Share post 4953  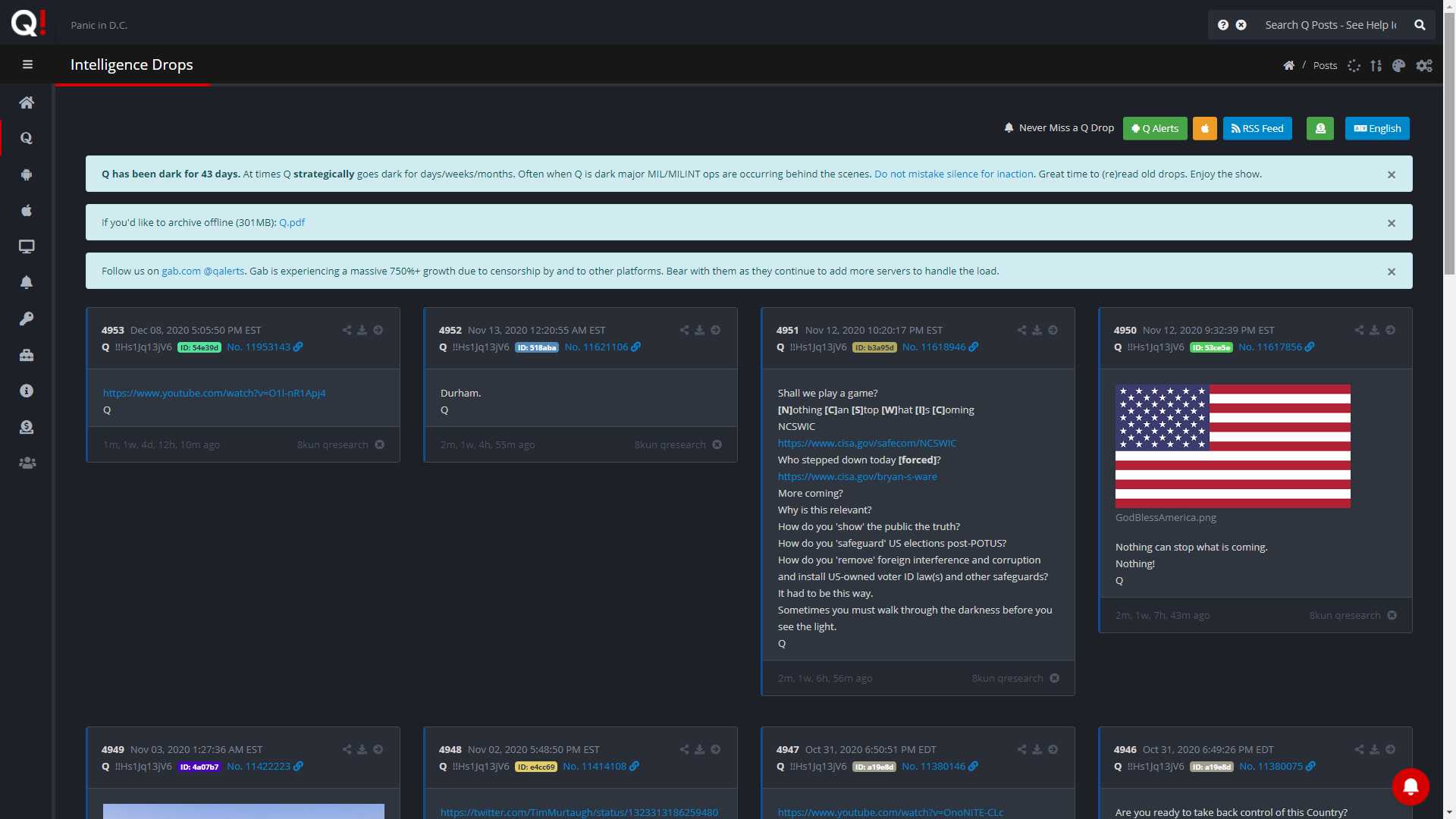[347, 330]
